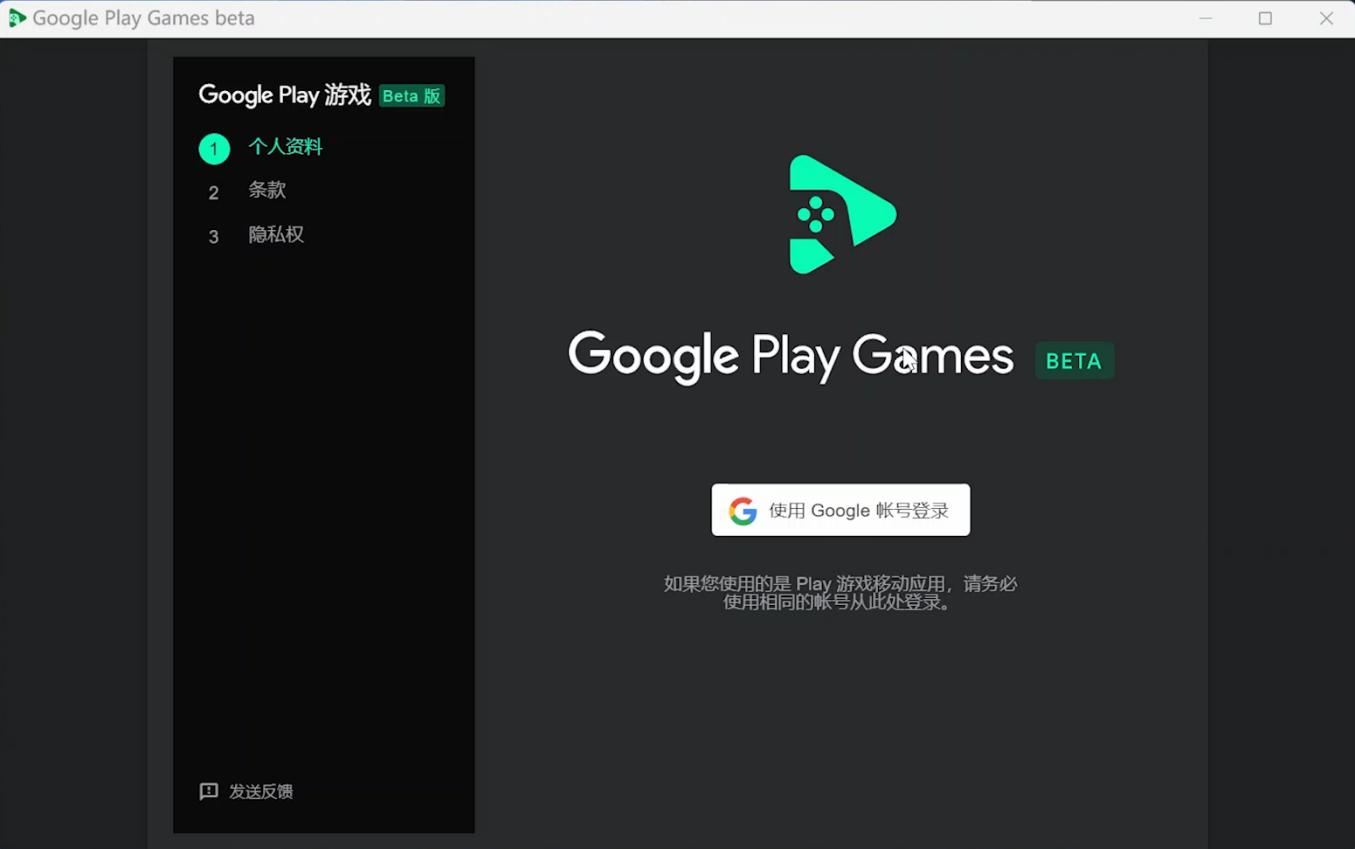This screenshot has height=849, width=1355.
Task: Click the same-account login hint text
Action: [x=840, y=593]
